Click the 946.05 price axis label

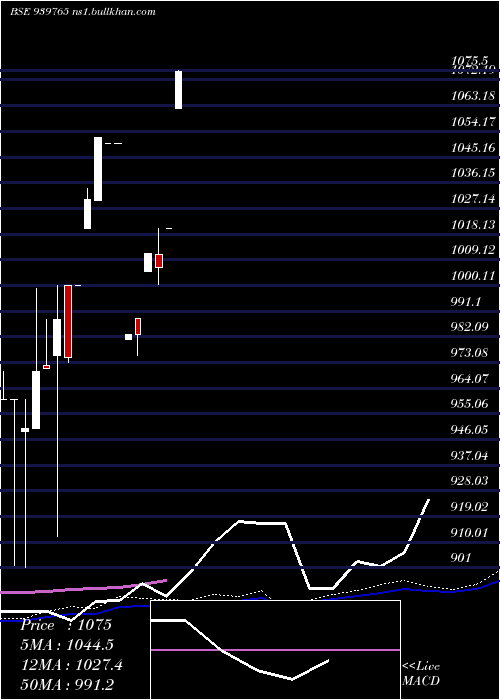click(469, 429)
